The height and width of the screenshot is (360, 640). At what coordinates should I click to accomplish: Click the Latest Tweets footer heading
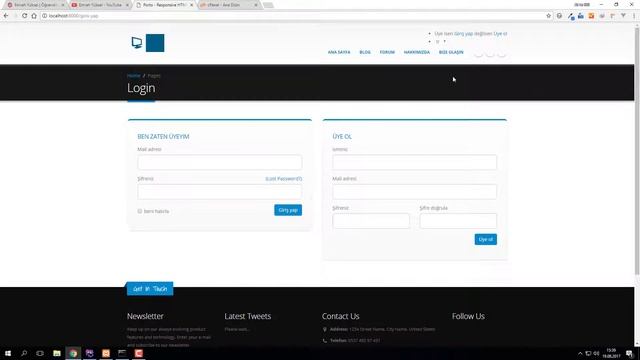click(x=247, y=316)
